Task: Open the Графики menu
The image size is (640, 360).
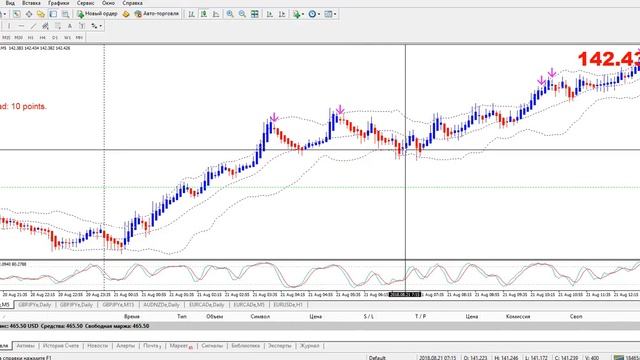Action: pyautogui.click(x=59, y=3)
